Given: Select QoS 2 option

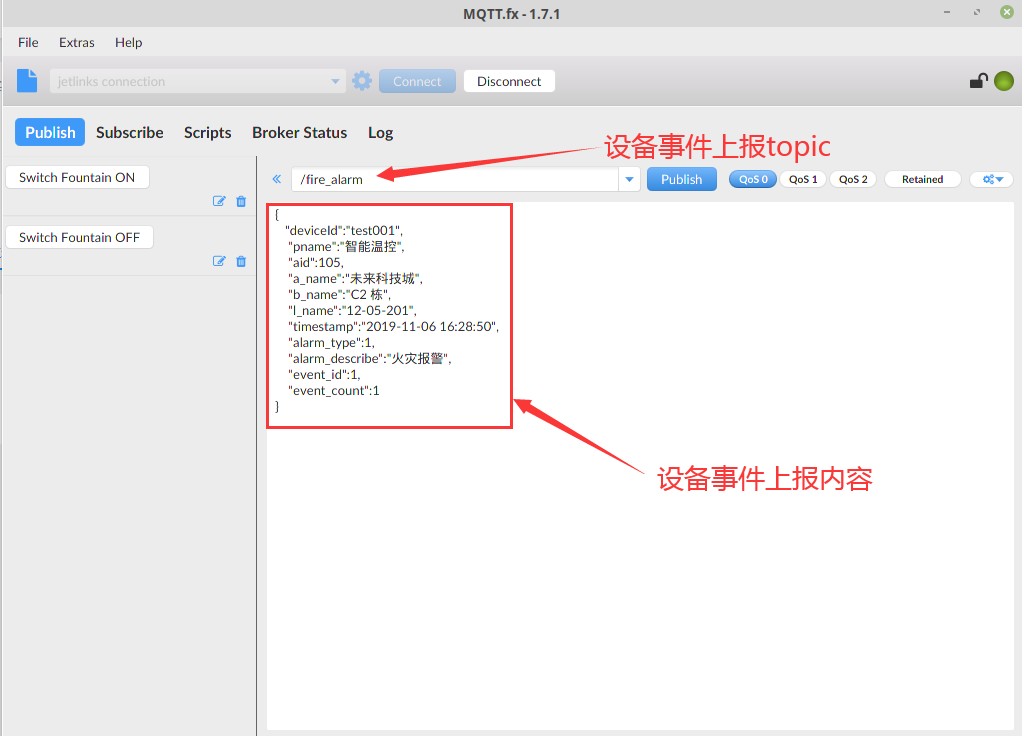Looking at the screenshot, I should (853, 179).
